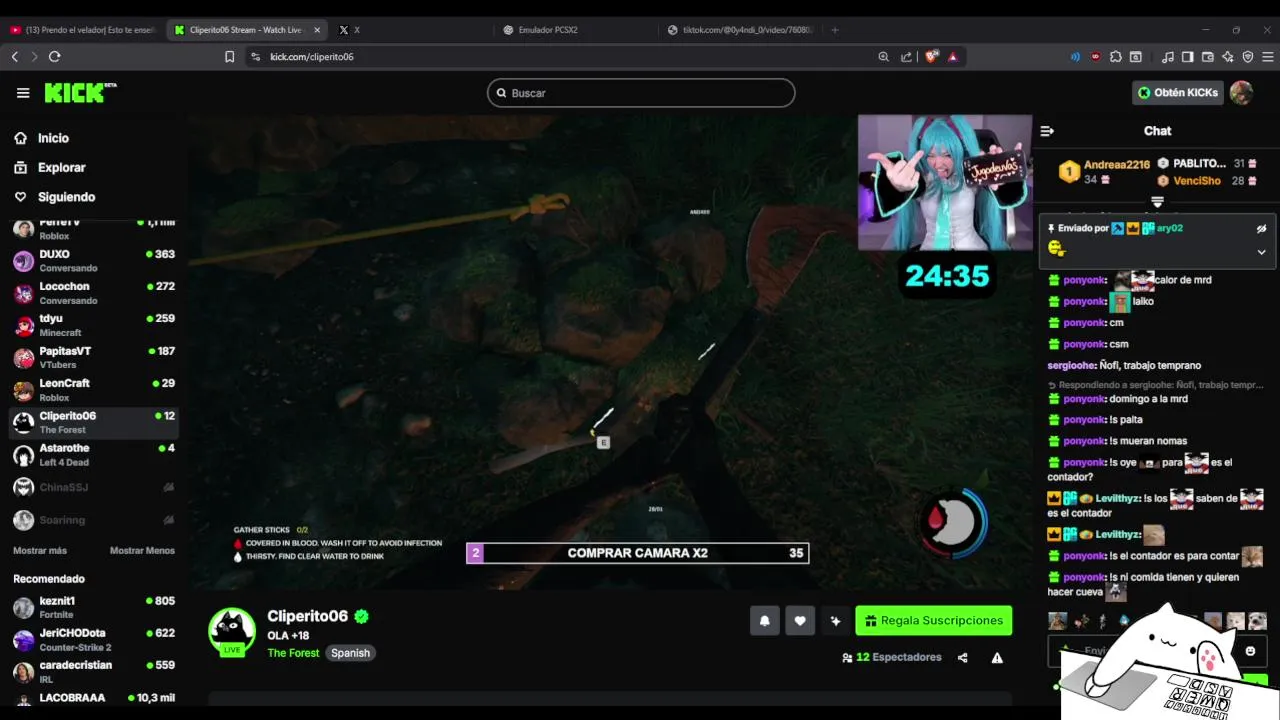
Task: Click the Buscar search field
Action: pos(641,93)
